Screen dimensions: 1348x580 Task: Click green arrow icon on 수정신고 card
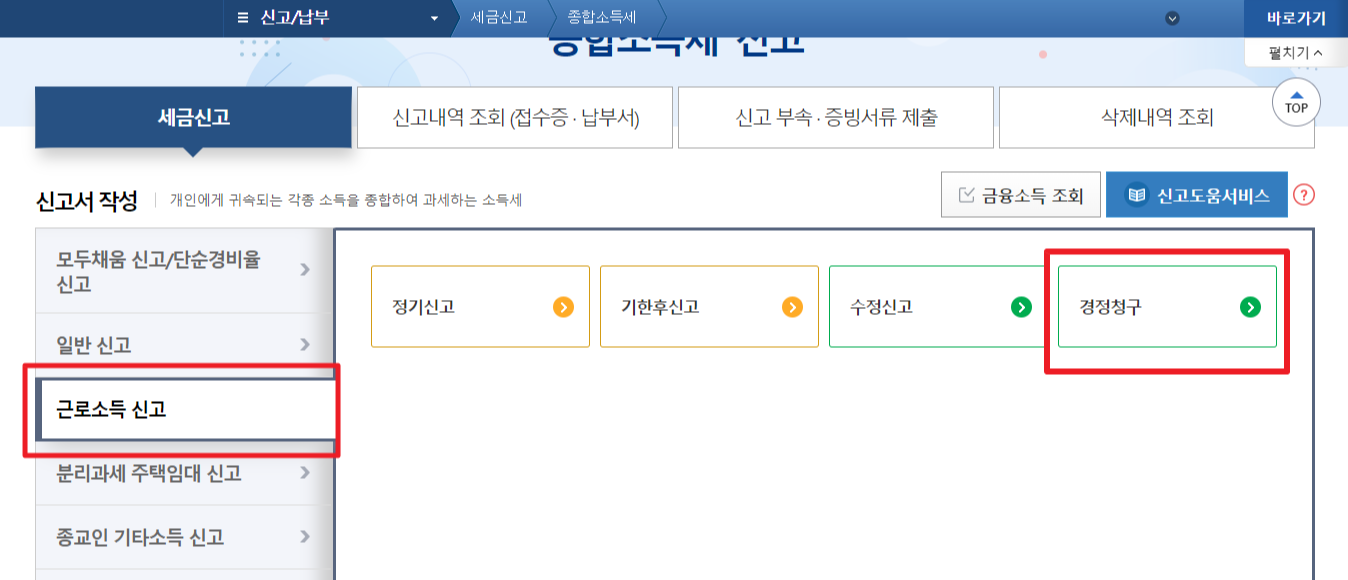coord(1021,307)
